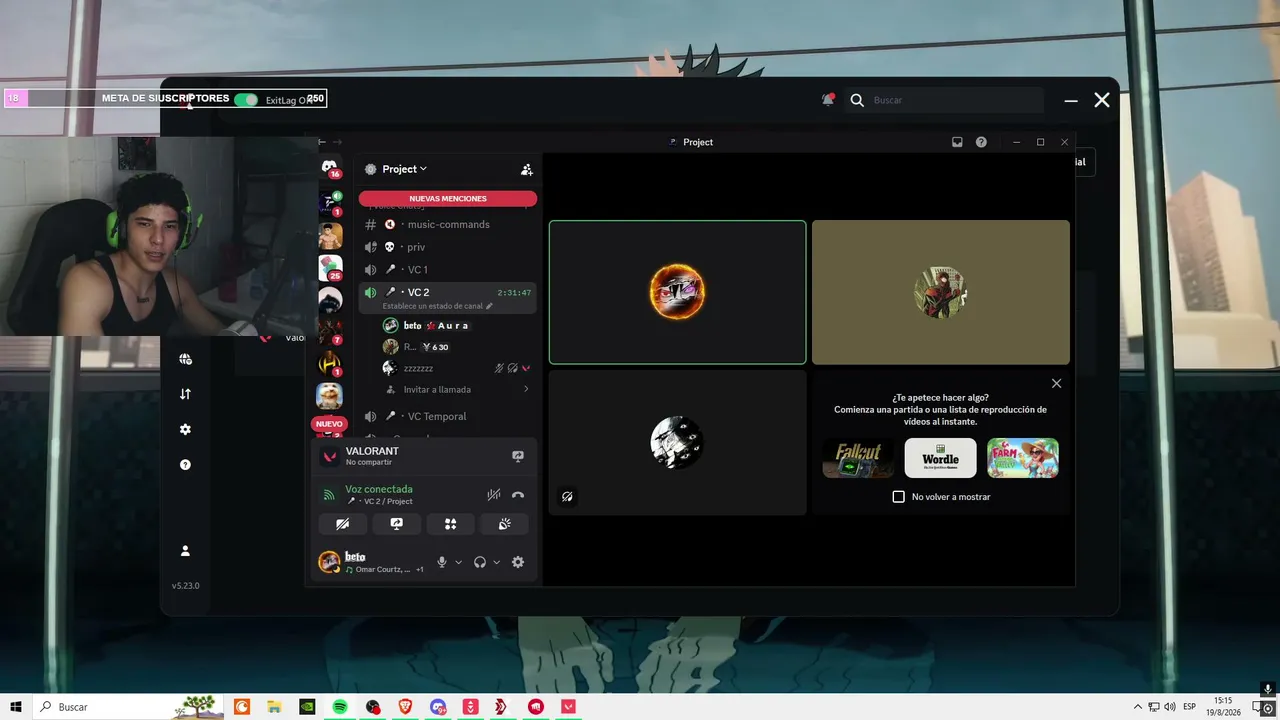Viewport: 1280px width, 720px height.
Task: Toggle the ExitLag ON switch
Action: click(x=246, y=99)
